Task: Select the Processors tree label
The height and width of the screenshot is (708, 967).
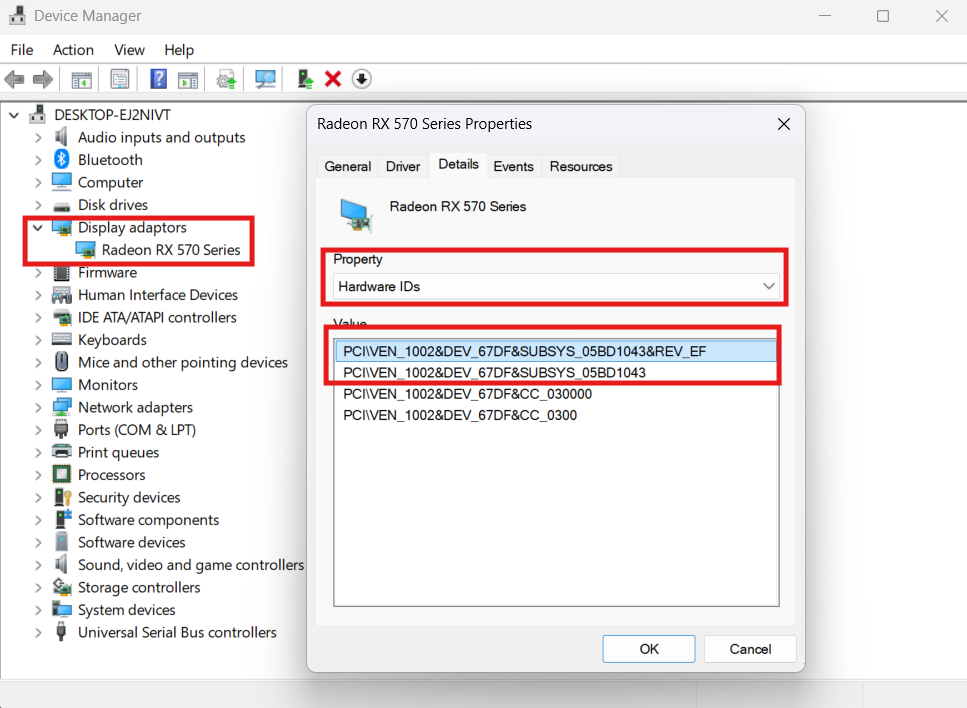Action: pyautogui.click(x=112, y=475)
